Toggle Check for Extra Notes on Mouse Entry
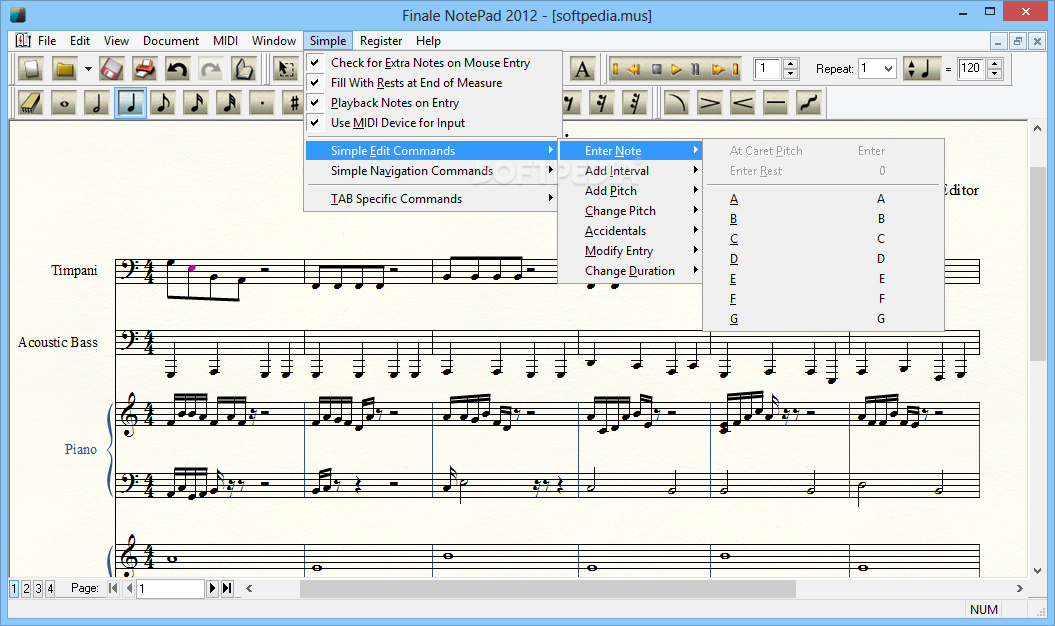The image size is (1055, 626). 433,63
